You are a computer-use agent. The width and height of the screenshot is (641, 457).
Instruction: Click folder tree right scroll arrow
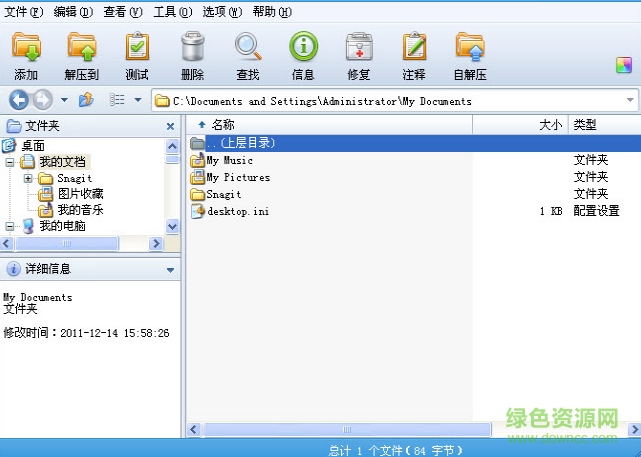[x=156, y=244]
